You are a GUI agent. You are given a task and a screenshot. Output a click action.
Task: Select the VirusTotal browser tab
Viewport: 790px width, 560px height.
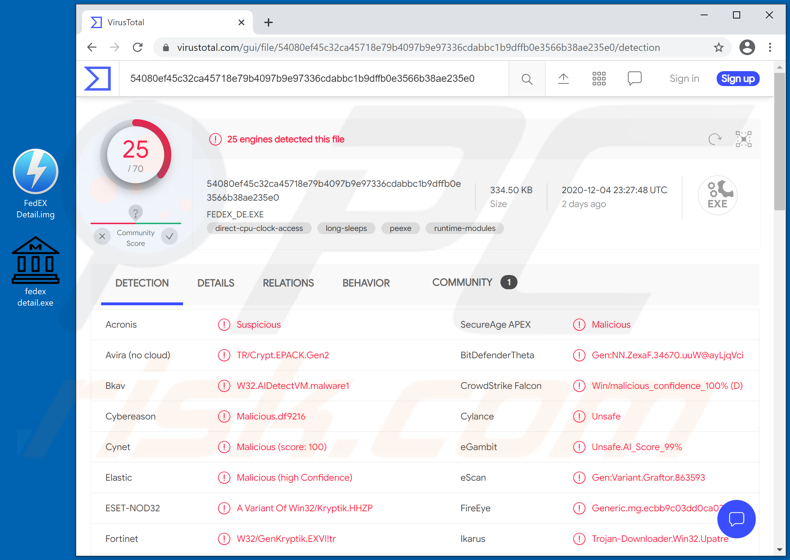167,22
